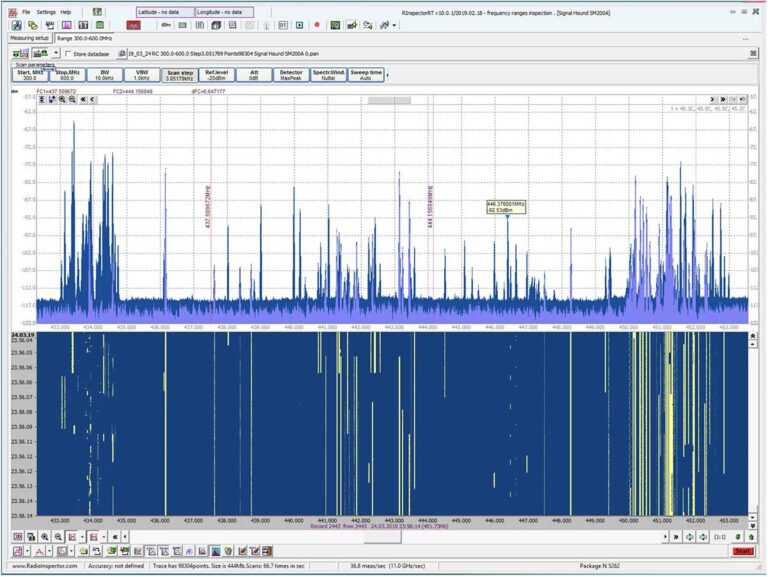Zoom out using spectrum magnifier minus icon
Viewport: 768px width, 577px height.
(x=73, y=99)
